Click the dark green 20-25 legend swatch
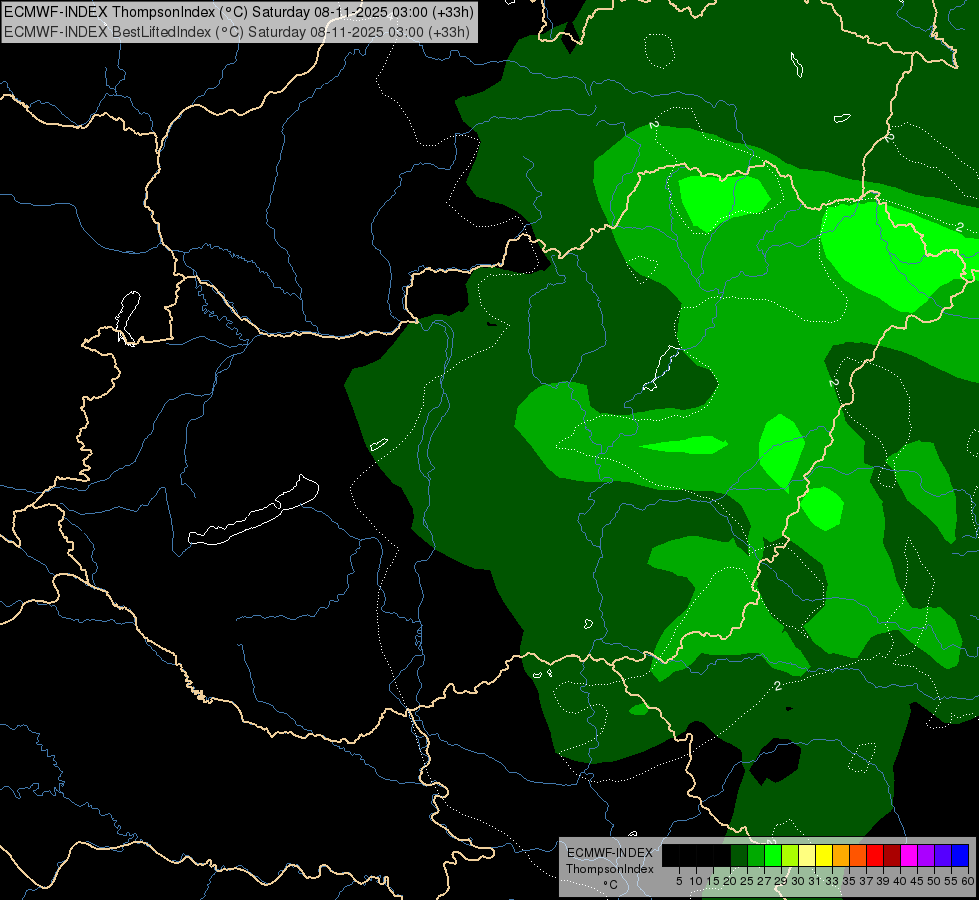Viewport: 979px width, 900px height. point(739,855)
